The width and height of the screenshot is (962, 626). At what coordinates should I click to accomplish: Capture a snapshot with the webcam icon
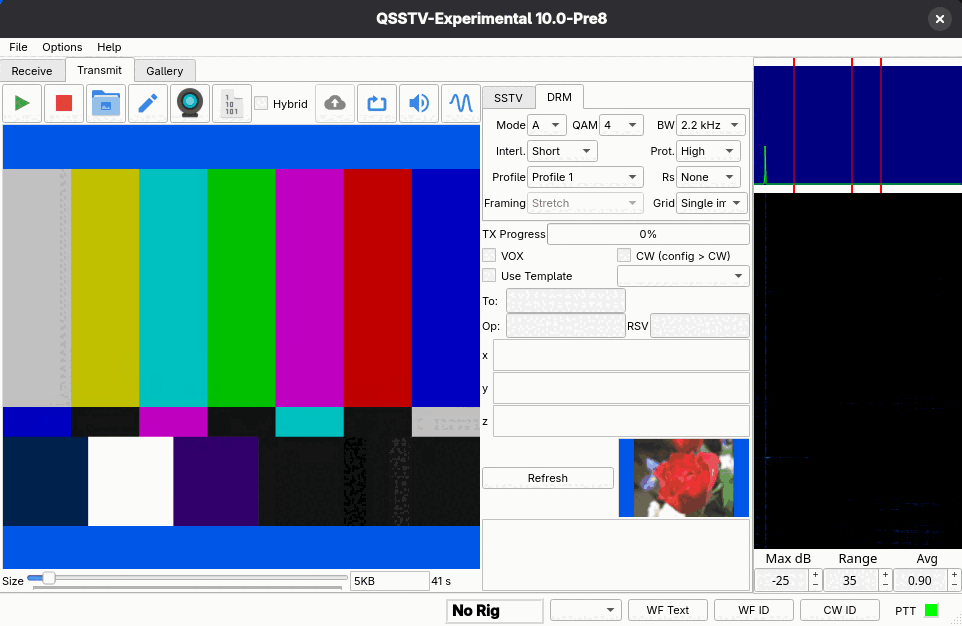coord(190,103)
